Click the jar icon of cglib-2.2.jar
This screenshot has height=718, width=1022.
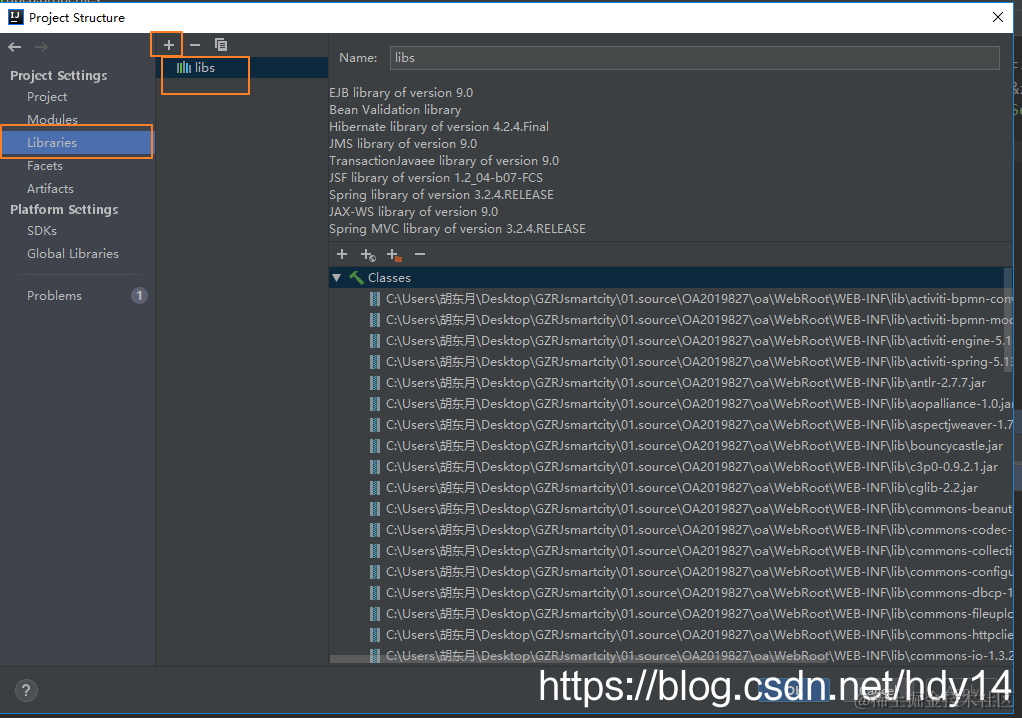pyautogui.click(x=375, y=488)
